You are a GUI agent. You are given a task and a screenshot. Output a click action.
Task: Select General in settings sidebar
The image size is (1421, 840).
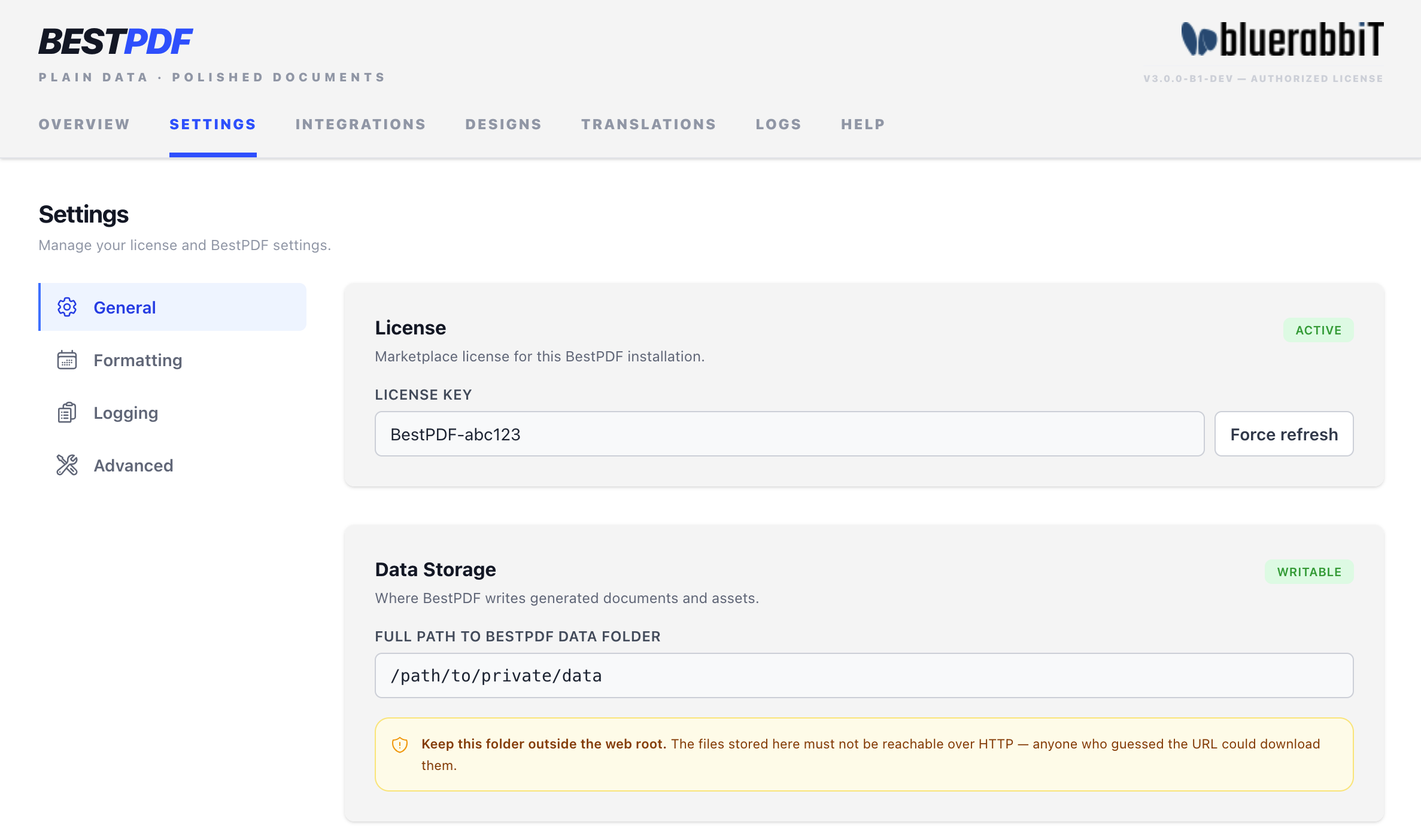point(172,307)
